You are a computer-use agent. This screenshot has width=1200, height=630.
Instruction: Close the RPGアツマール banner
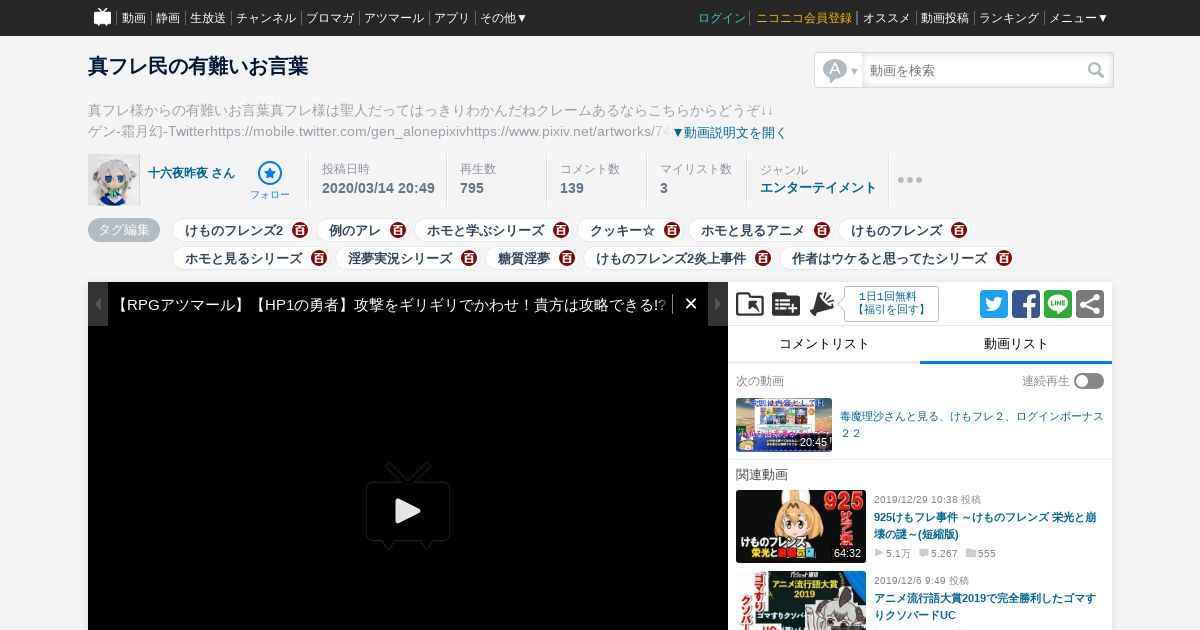(690, 304)
